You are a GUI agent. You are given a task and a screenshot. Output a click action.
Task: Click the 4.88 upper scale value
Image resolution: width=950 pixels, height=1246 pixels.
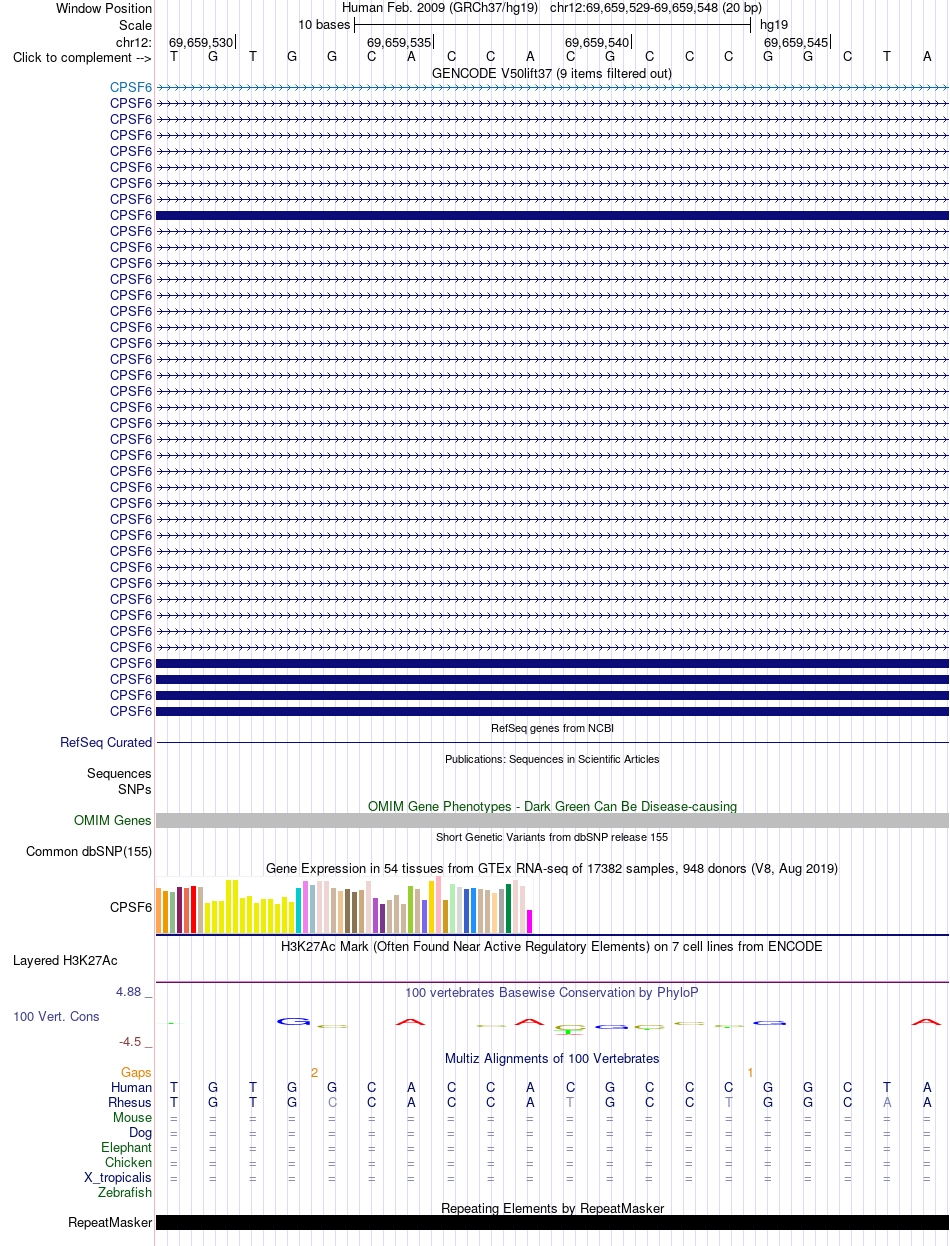(x=134, y=992)
